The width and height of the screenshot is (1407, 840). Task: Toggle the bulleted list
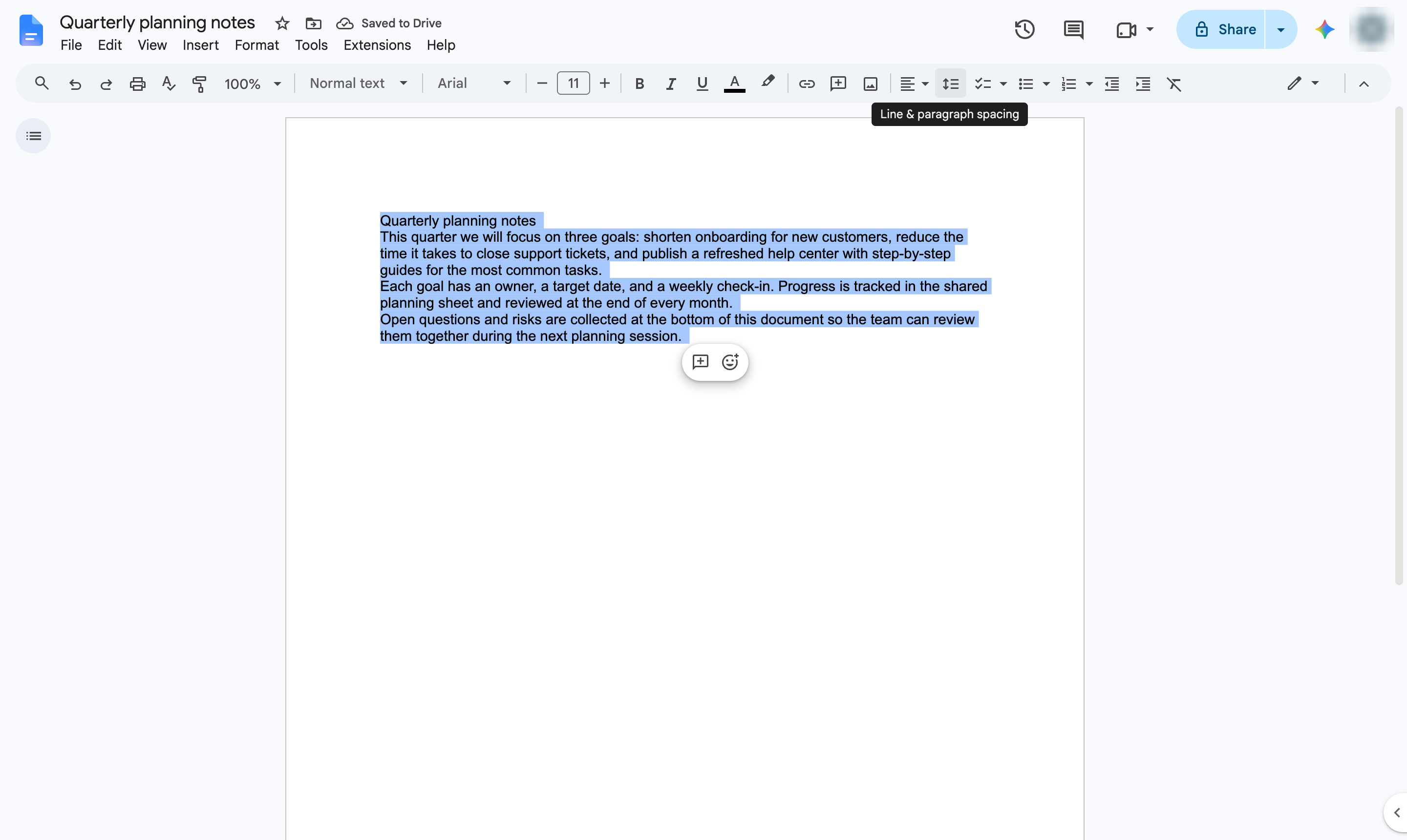(x=1026, y=84)
